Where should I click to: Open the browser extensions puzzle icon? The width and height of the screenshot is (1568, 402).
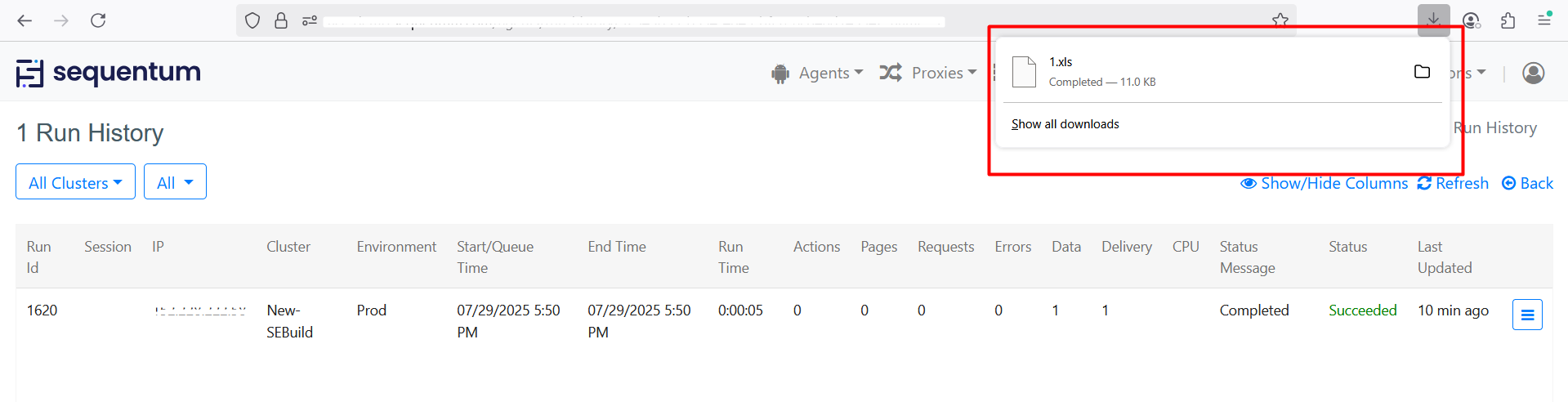1508,20
